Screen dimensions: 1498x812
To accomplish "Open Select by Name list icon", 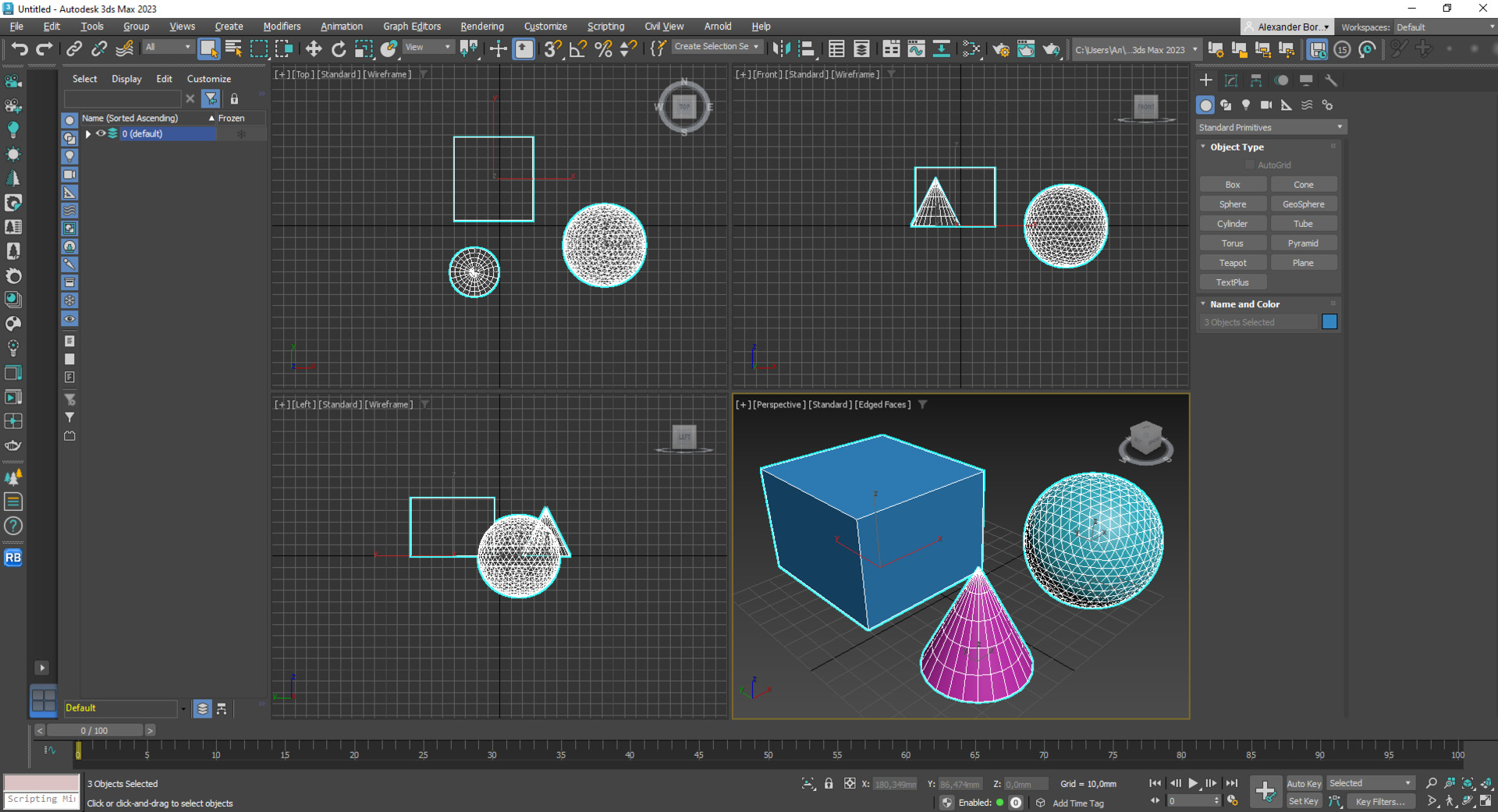I will (x=233, y=49).
